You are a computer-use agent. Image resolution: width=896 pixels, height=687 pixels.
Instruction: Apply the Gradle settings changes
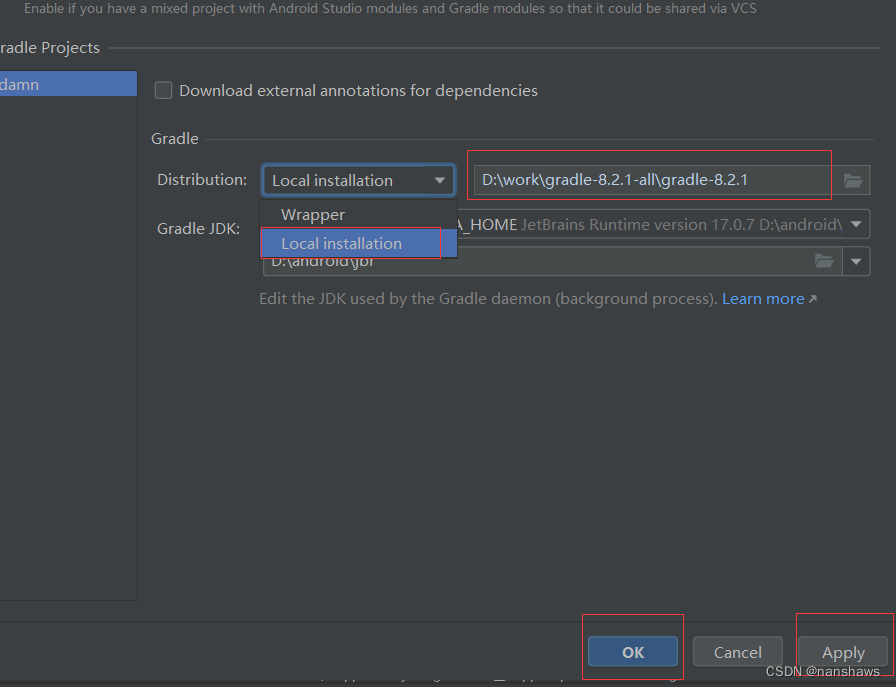point(843,652)
